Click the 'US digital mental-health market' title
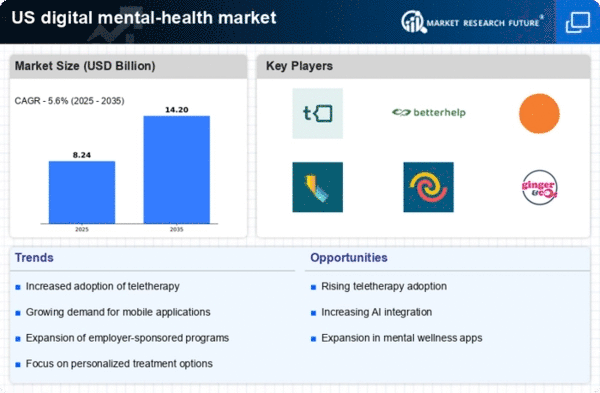This screenshot has width=600, height=393. [x=144, y=18]
